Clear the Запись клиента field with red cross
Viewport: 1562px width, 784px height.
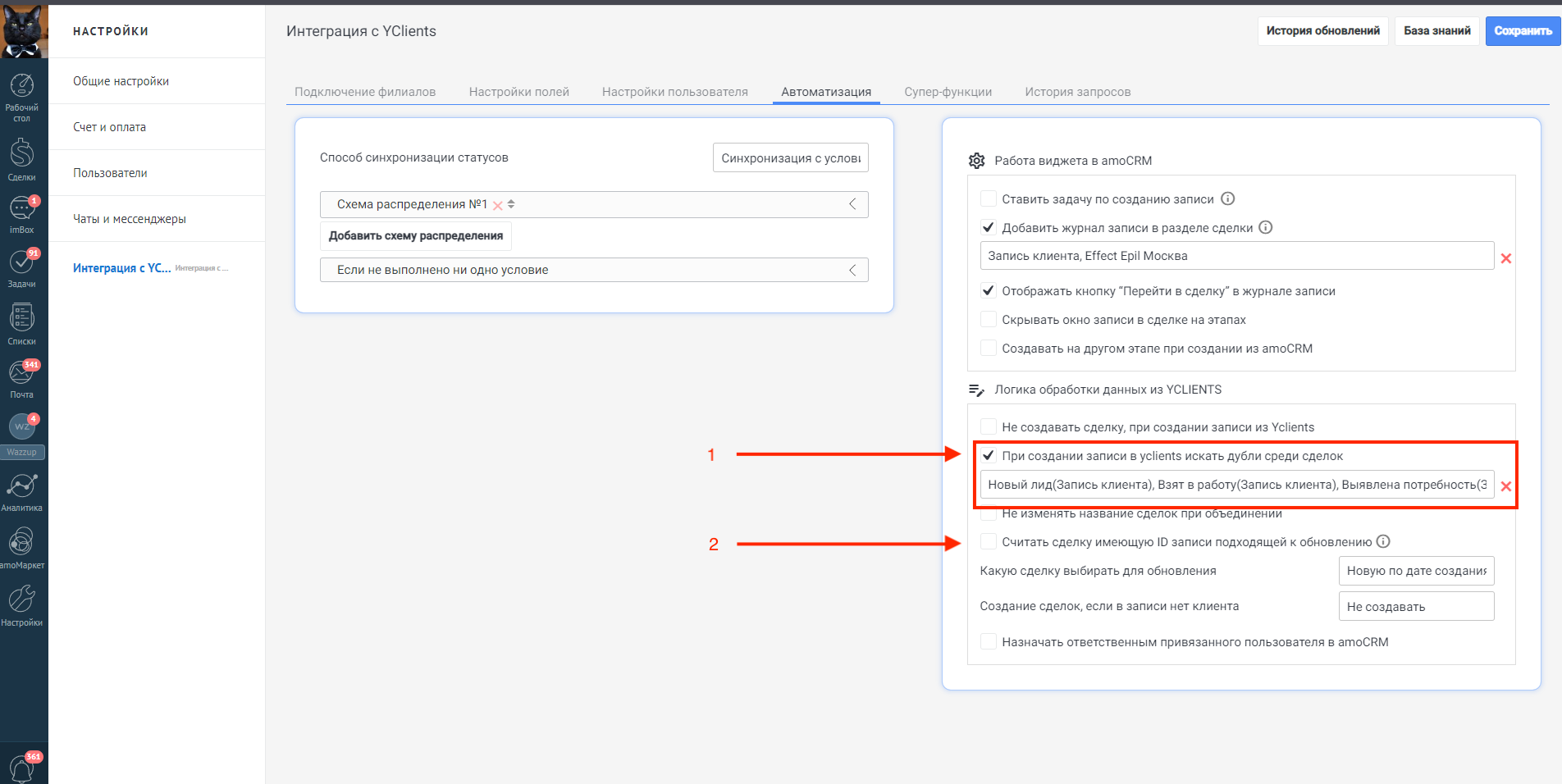(1506, 258)
